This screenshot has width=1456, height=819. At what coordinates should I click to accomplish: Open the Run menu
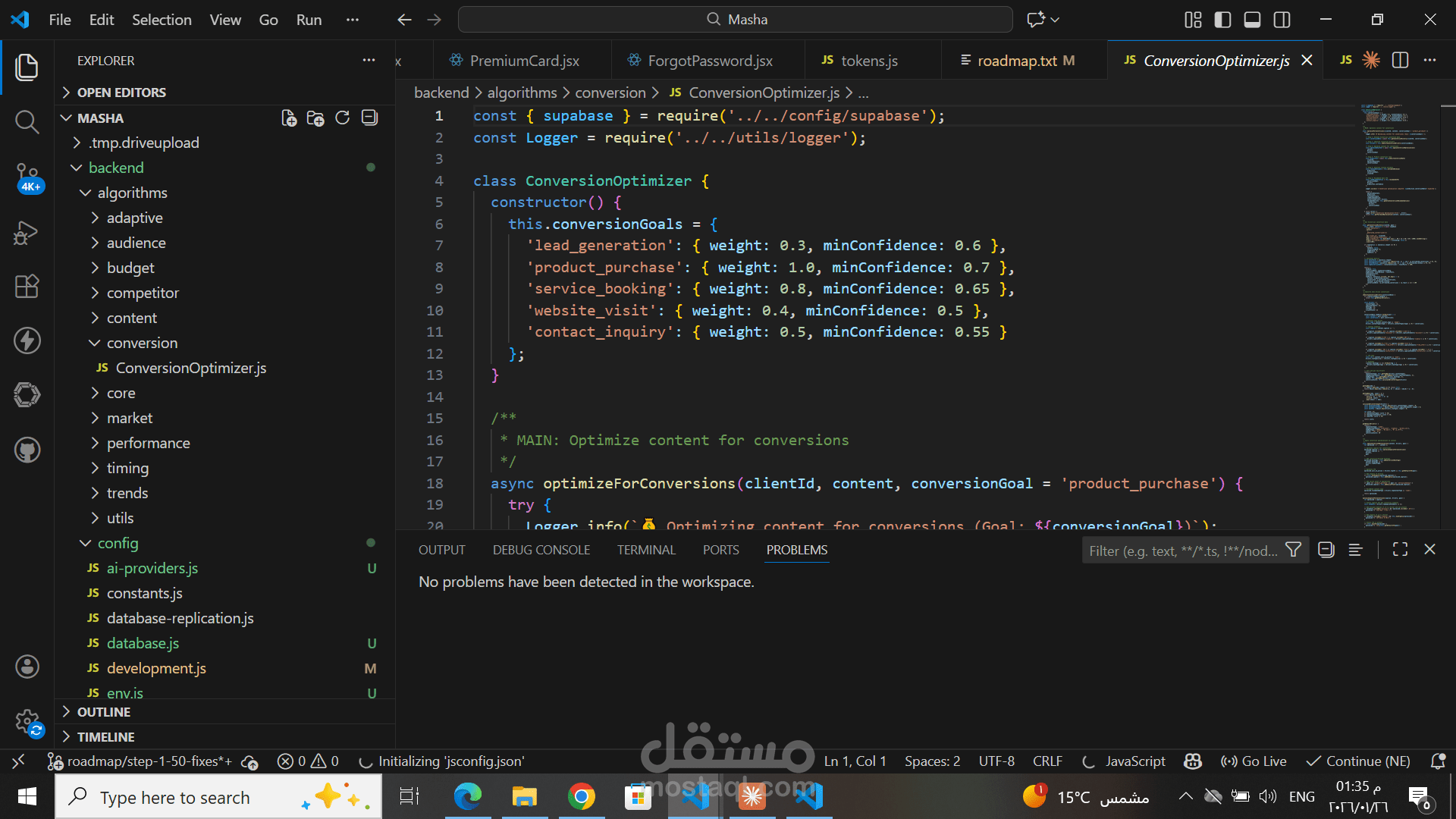(308, 20)
